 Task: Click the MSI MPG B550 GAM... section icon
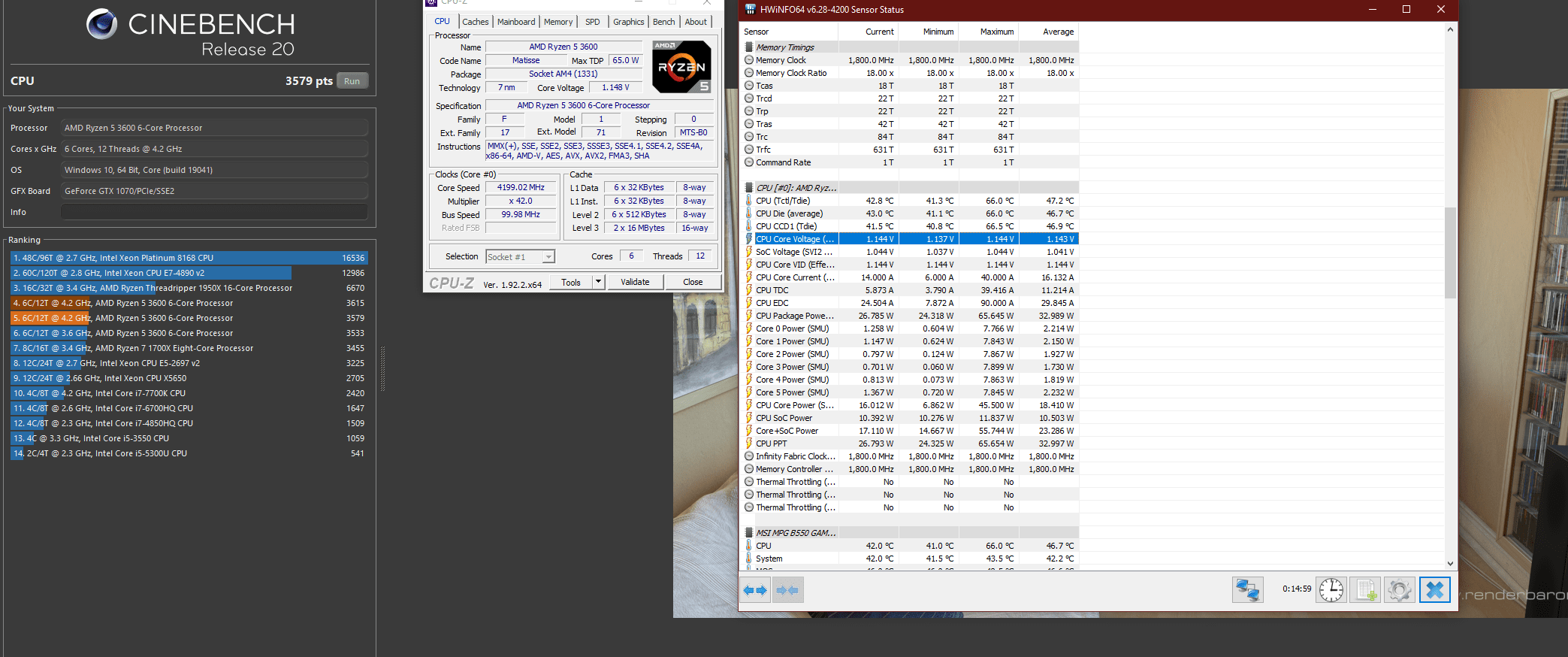(x=749, y=533)
